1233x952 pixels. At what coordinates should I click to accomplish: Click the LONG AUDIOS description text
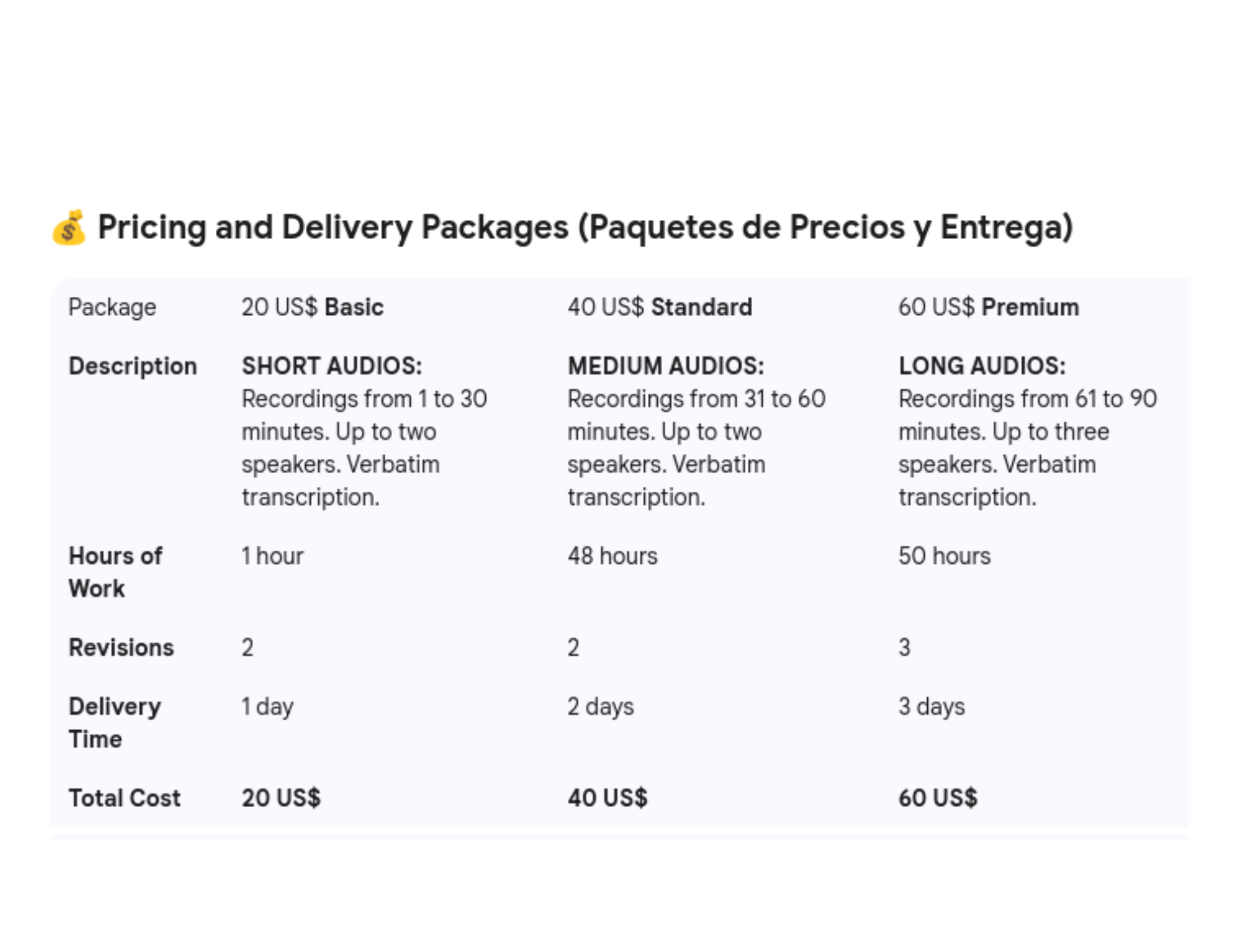[x=1027, y=431]
